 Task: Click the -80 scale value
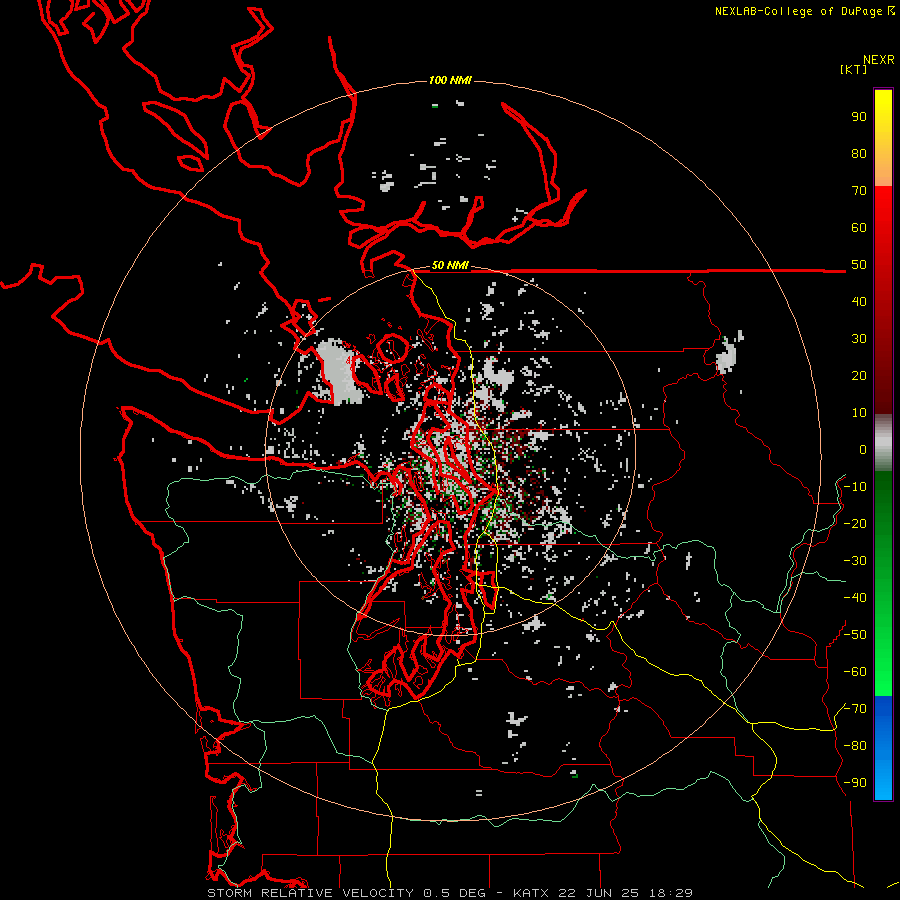[855, 746]
